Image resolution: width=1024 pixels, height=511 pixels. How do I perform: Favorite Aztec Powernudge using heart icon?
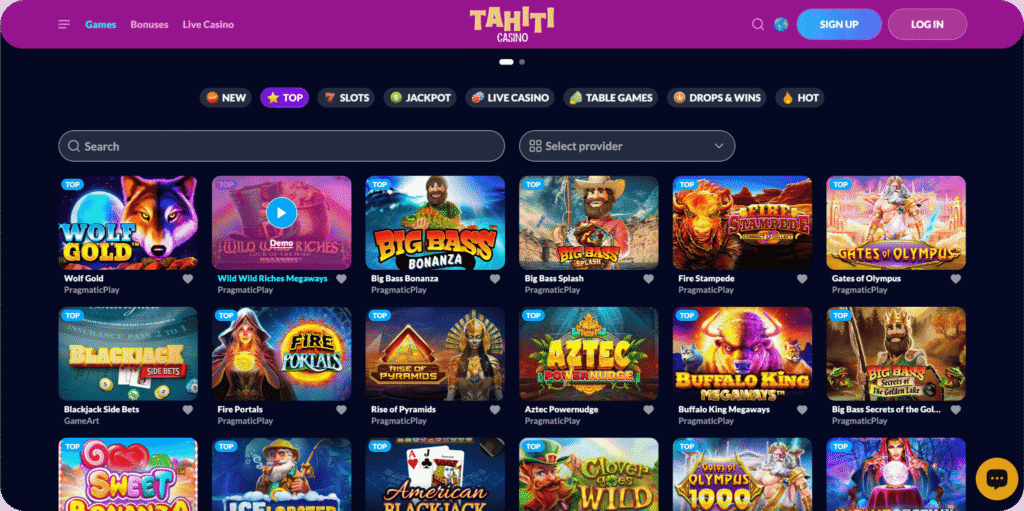(648, 410)
